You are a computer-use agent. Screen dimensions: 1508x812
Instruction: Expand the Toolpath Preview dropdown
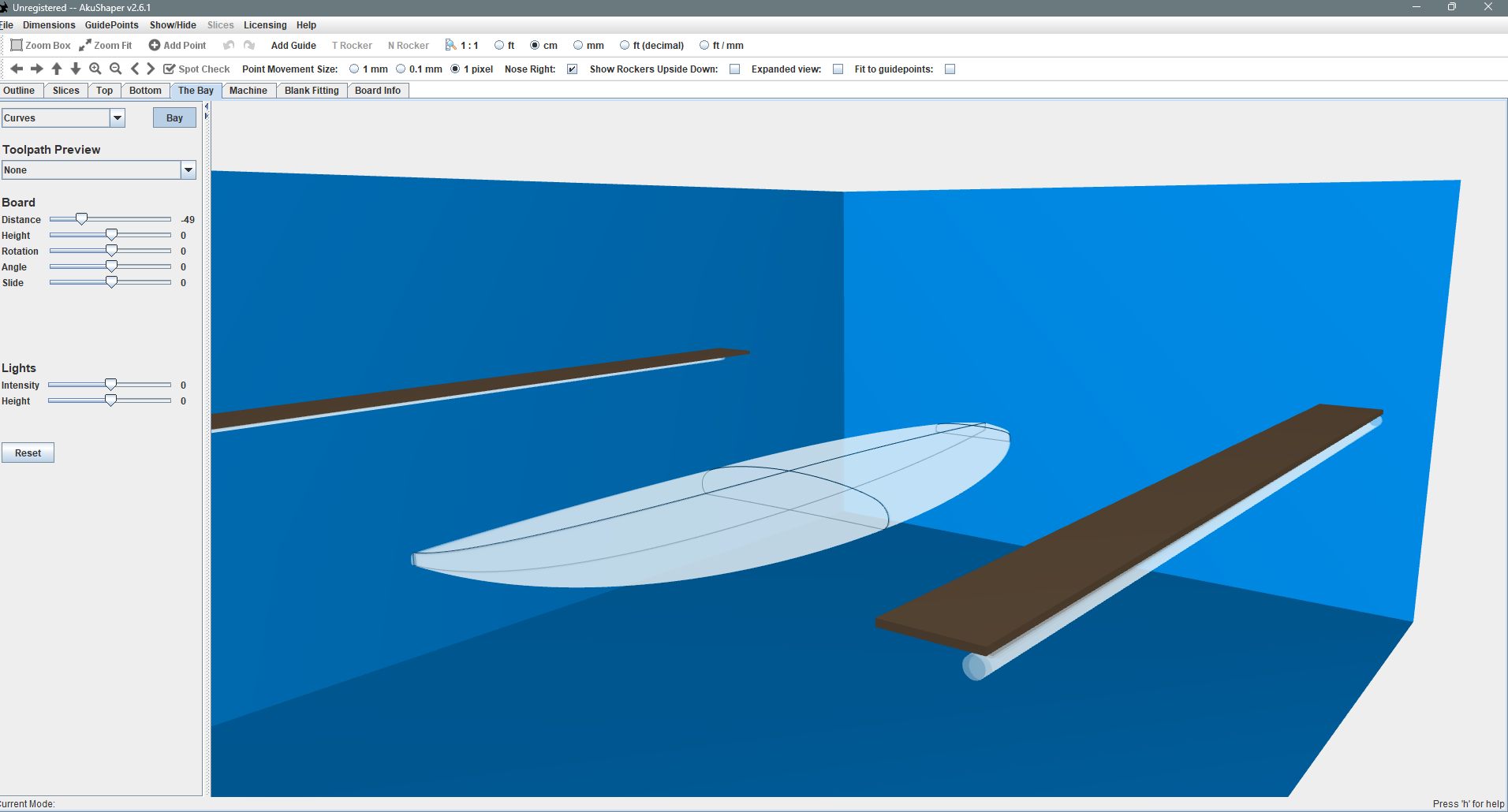coord(188,170)
